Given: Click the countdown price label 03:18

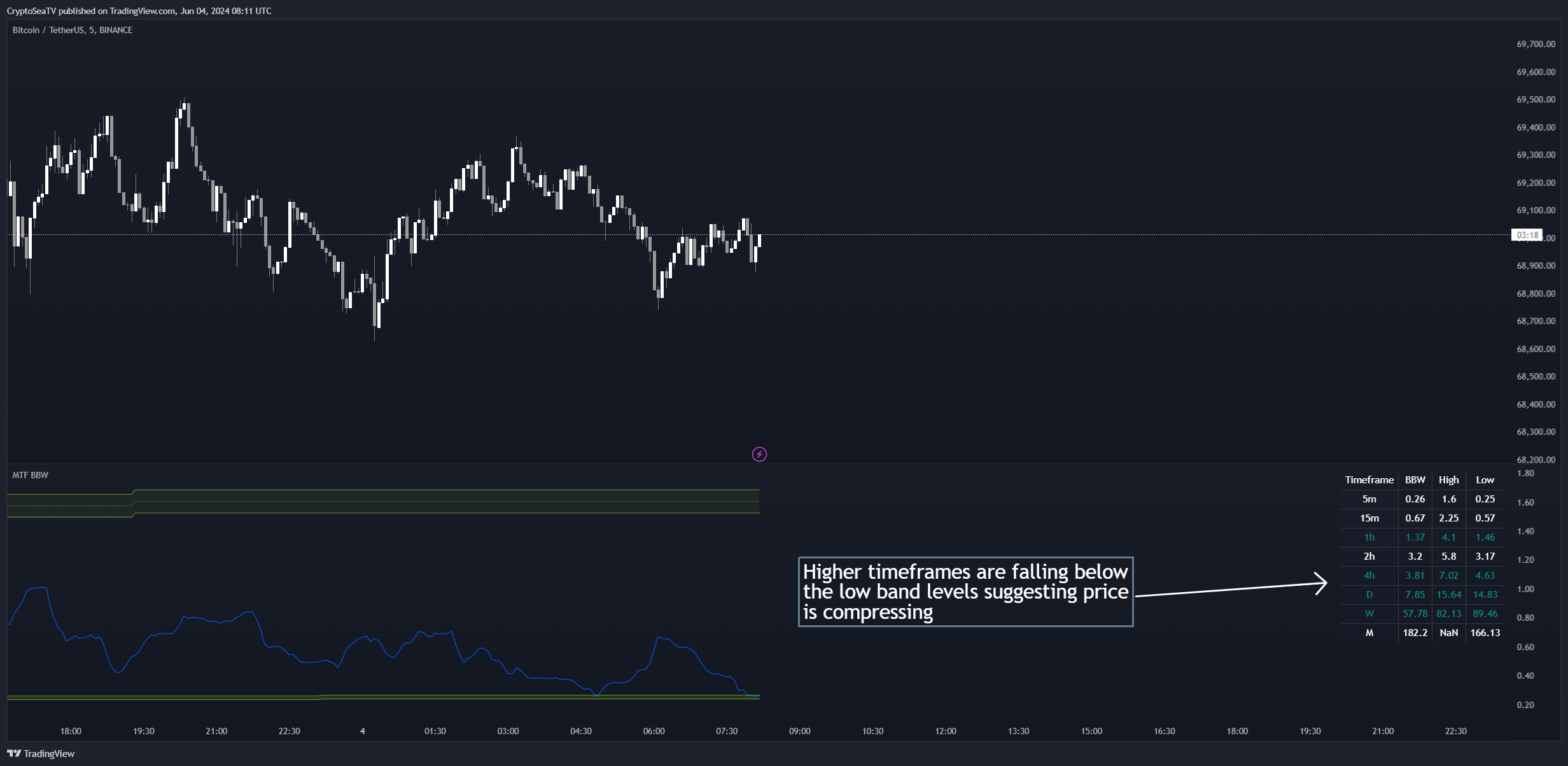Looking at the screenshot, I should coord(1527,235).
